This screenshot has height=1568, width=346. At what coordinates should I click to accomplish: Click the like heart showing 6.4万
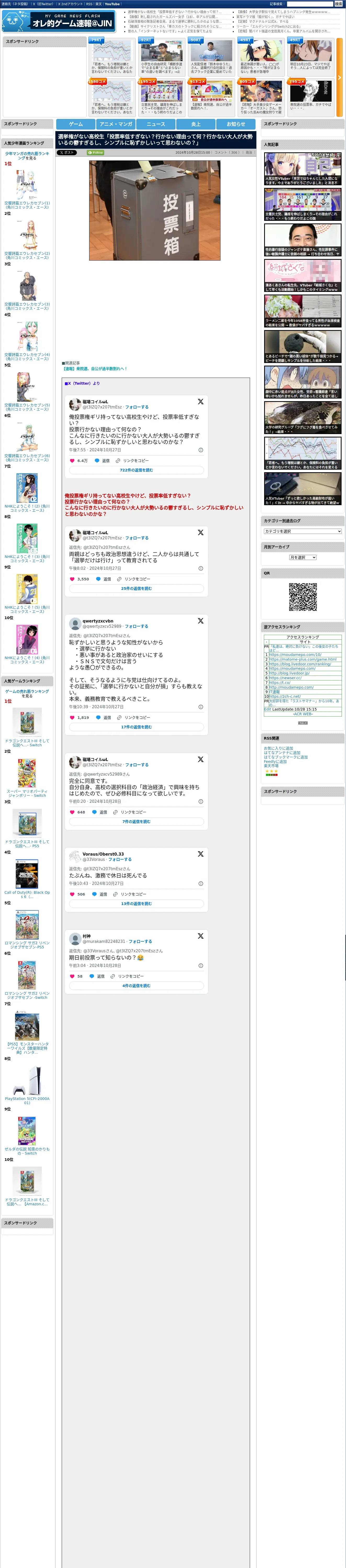click(x=72, y=461)
